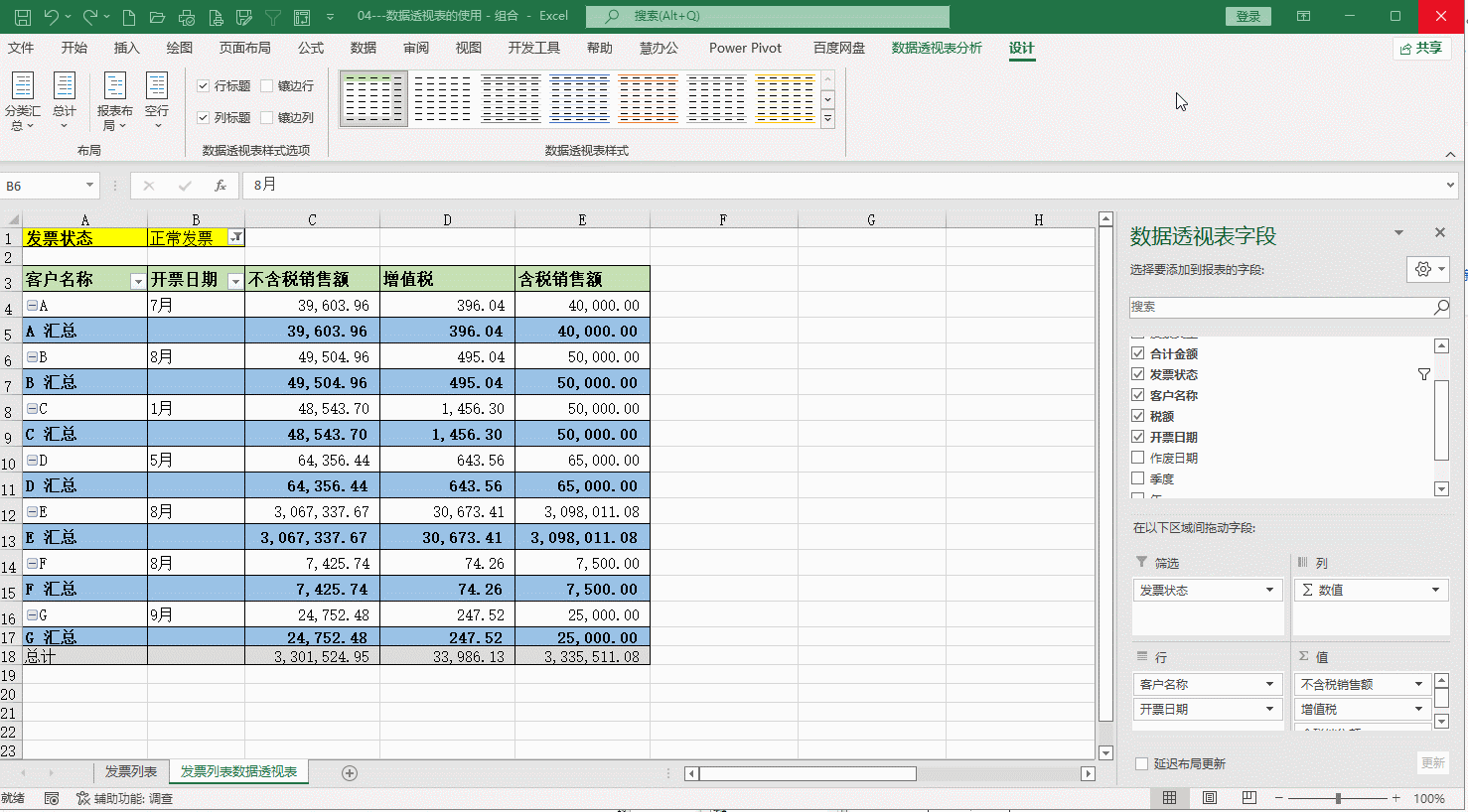Click the search magnifier in field pane
This screenshot has height=812, width=1468.
tap(1440, 308)
